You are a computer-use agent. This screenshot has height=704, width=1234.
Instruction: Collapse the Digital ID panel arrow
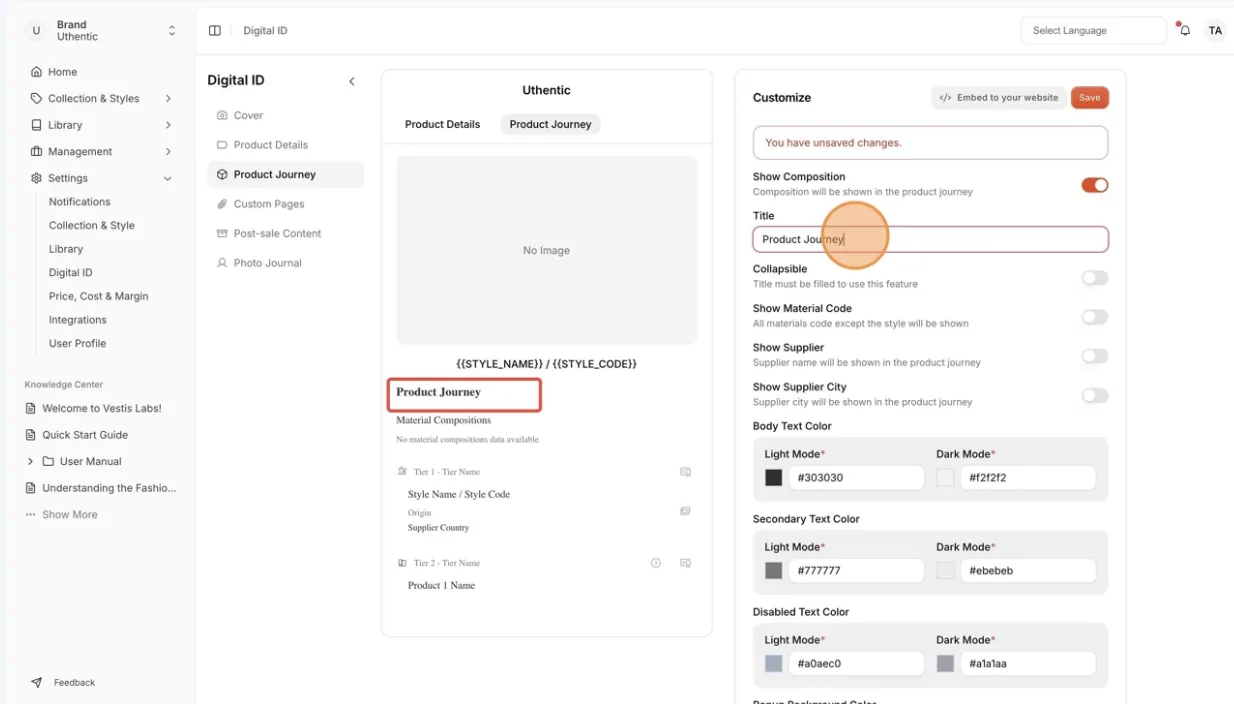click(x=351, y=81)
